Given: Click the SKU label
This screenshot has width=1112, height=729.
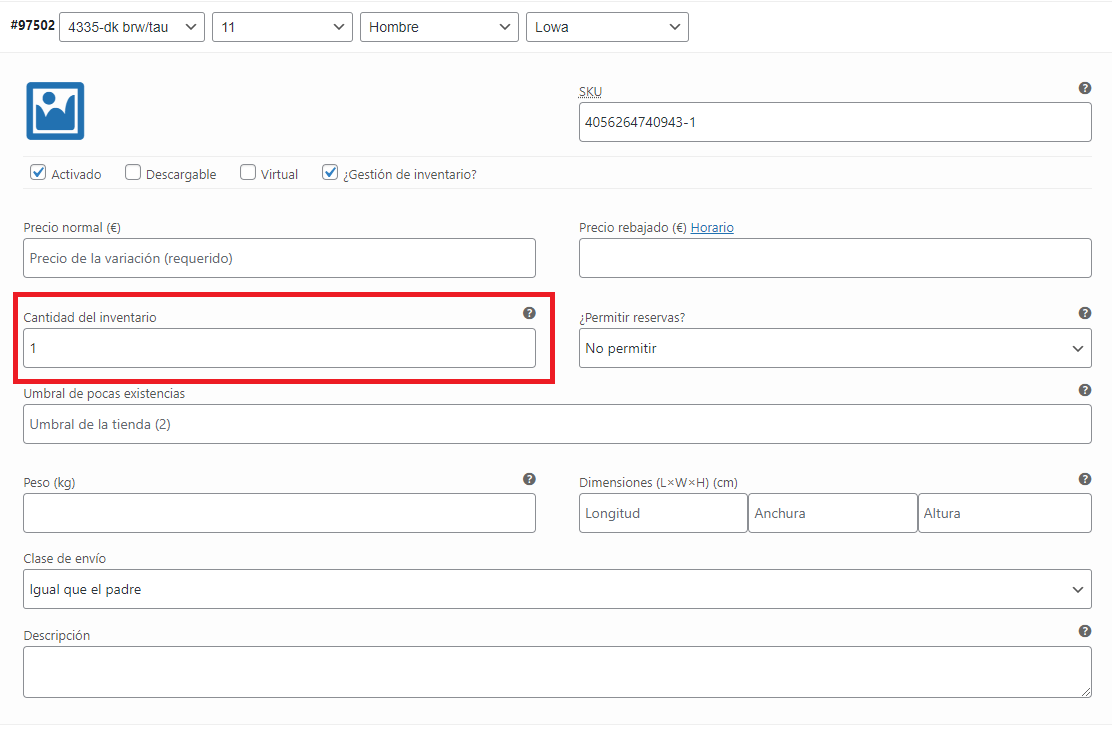Looking at the screenshot, I should [590, 91].
